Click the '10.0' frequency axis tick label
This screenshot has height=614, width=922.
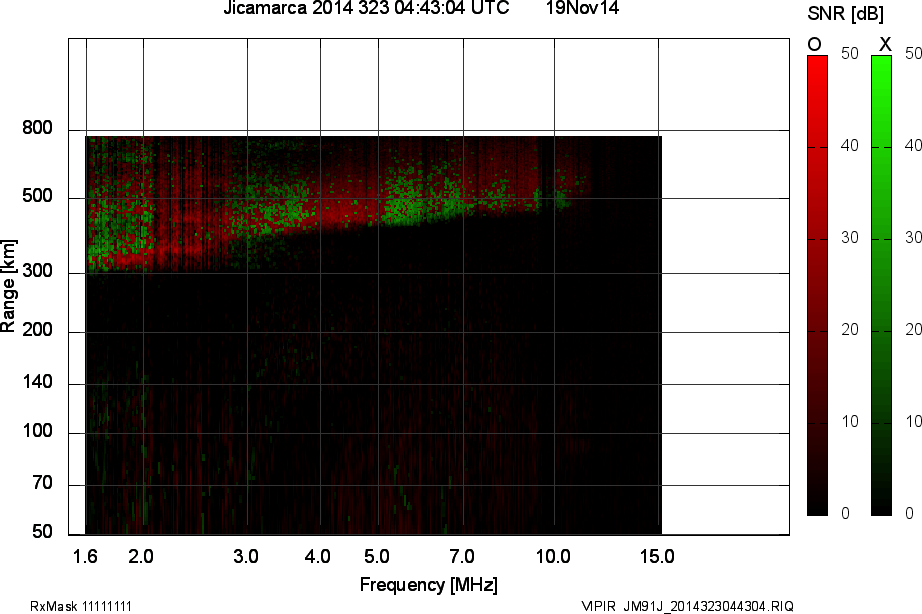(553, 556)
